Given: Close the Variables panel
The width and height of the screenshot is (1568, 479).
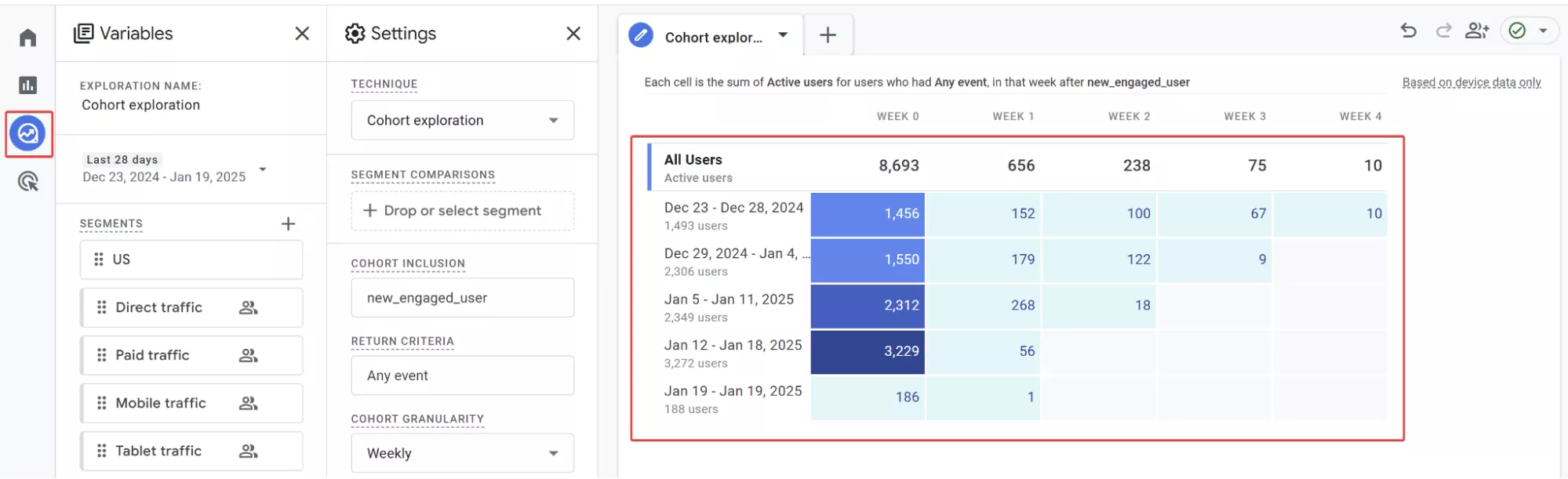Looking at the screenshot, I should click(302, 33).
